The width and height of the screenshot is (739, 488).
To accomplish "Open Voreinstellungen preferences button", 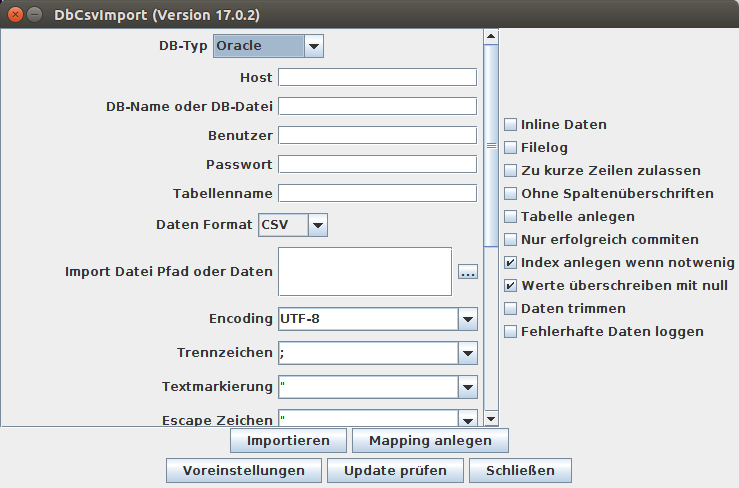I will pos(244,471).
